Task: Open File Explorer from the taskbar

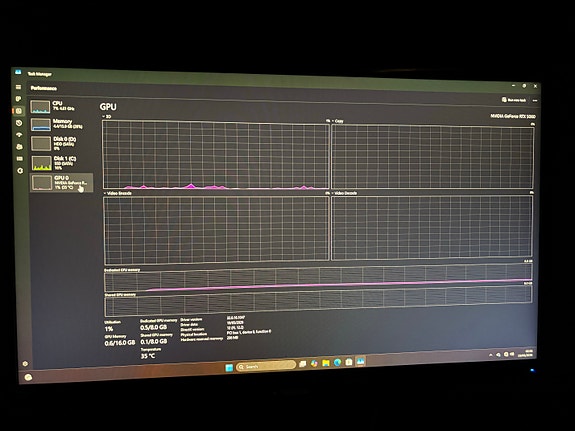Action: coord(326,363)
